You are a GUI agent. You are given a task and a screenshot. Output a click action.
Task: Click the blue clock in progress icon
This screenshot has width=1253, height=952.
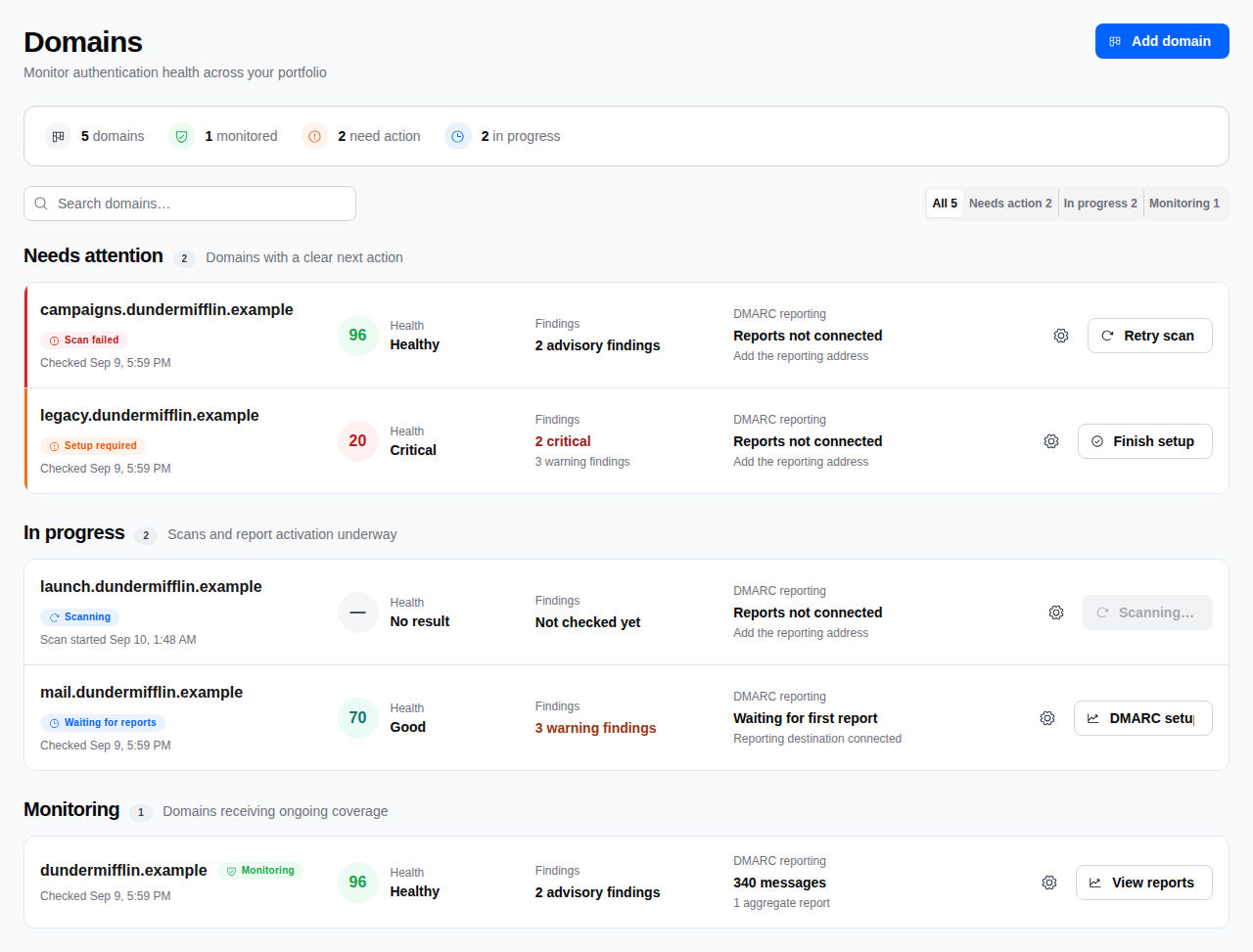[458, 136]
